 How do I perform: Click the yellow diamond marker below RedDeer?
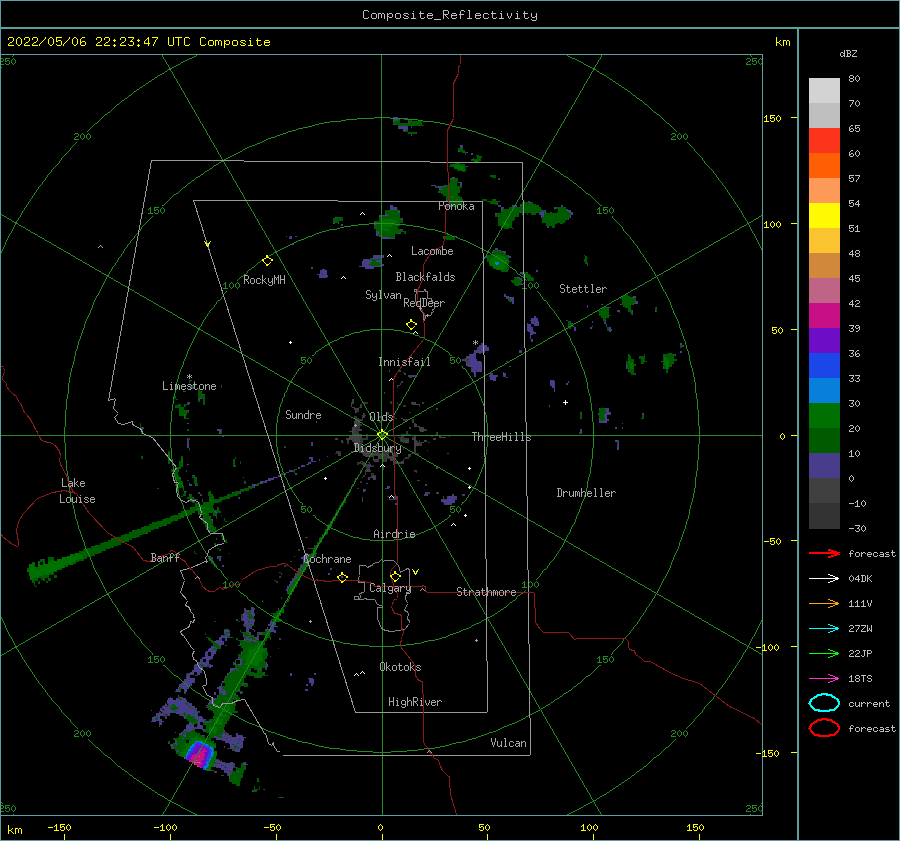412,325
